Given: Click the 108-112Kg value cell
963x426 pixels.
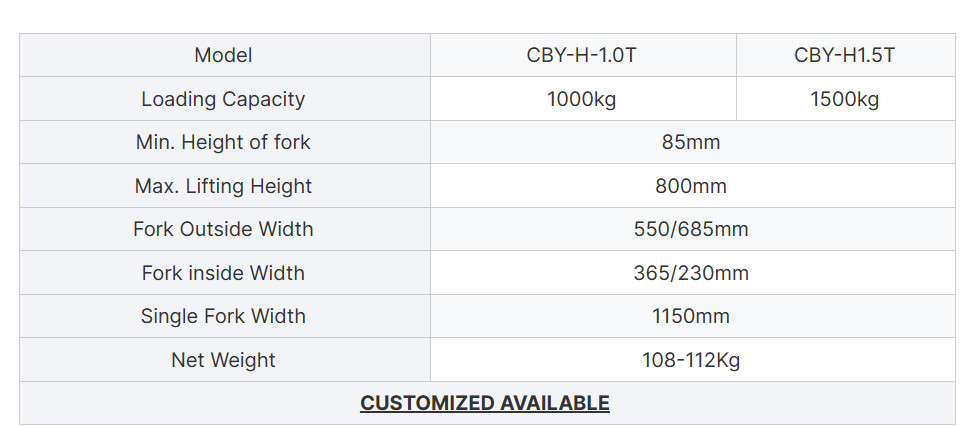Looking at the screenshot, I should pos(693,360).
